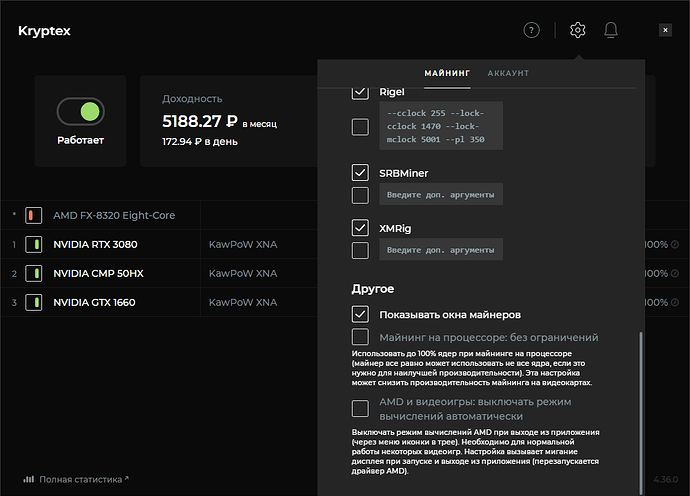Click KawPoW XNA in CMP 50HX row
The height and width of the screenshot is (496, 690).
pyautogui.click(x=243, y=273)
